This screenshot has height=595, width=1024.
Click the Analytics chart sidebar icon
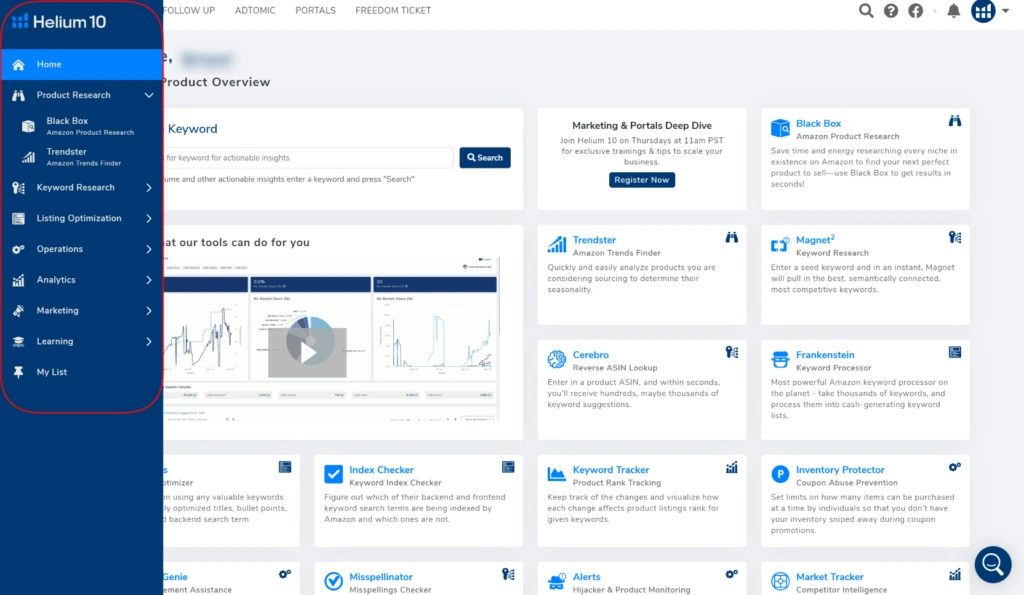click(18, 280)
